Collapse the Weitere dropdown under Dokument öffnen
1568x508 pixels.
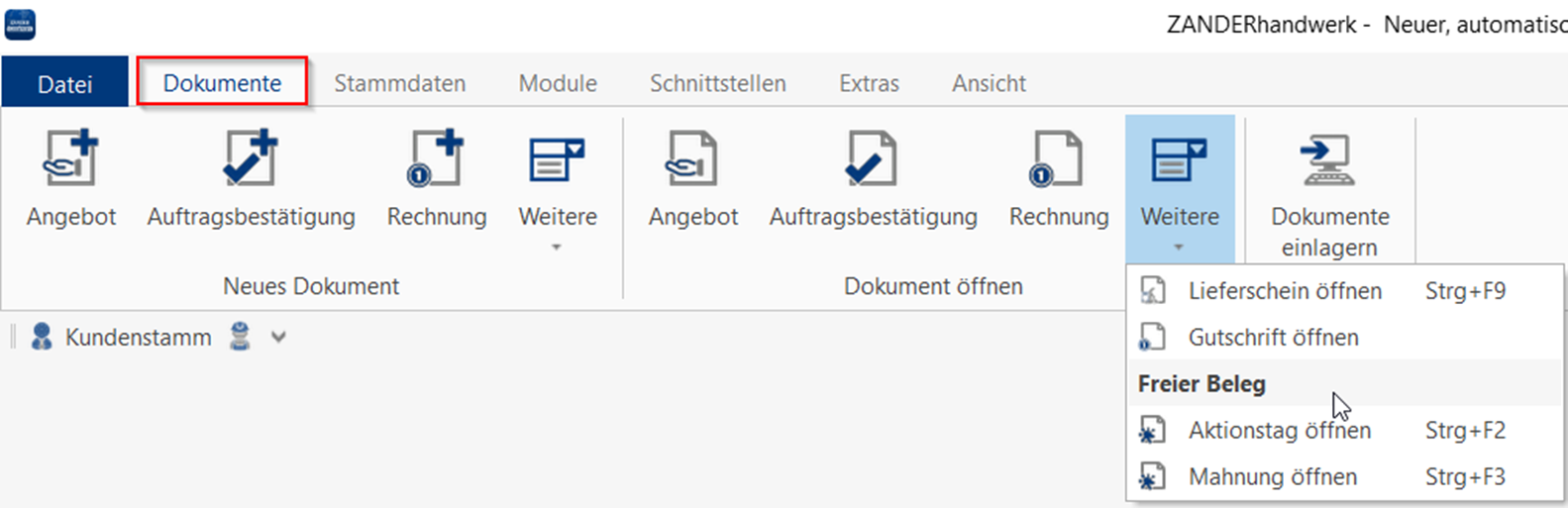coord(1179,188)
